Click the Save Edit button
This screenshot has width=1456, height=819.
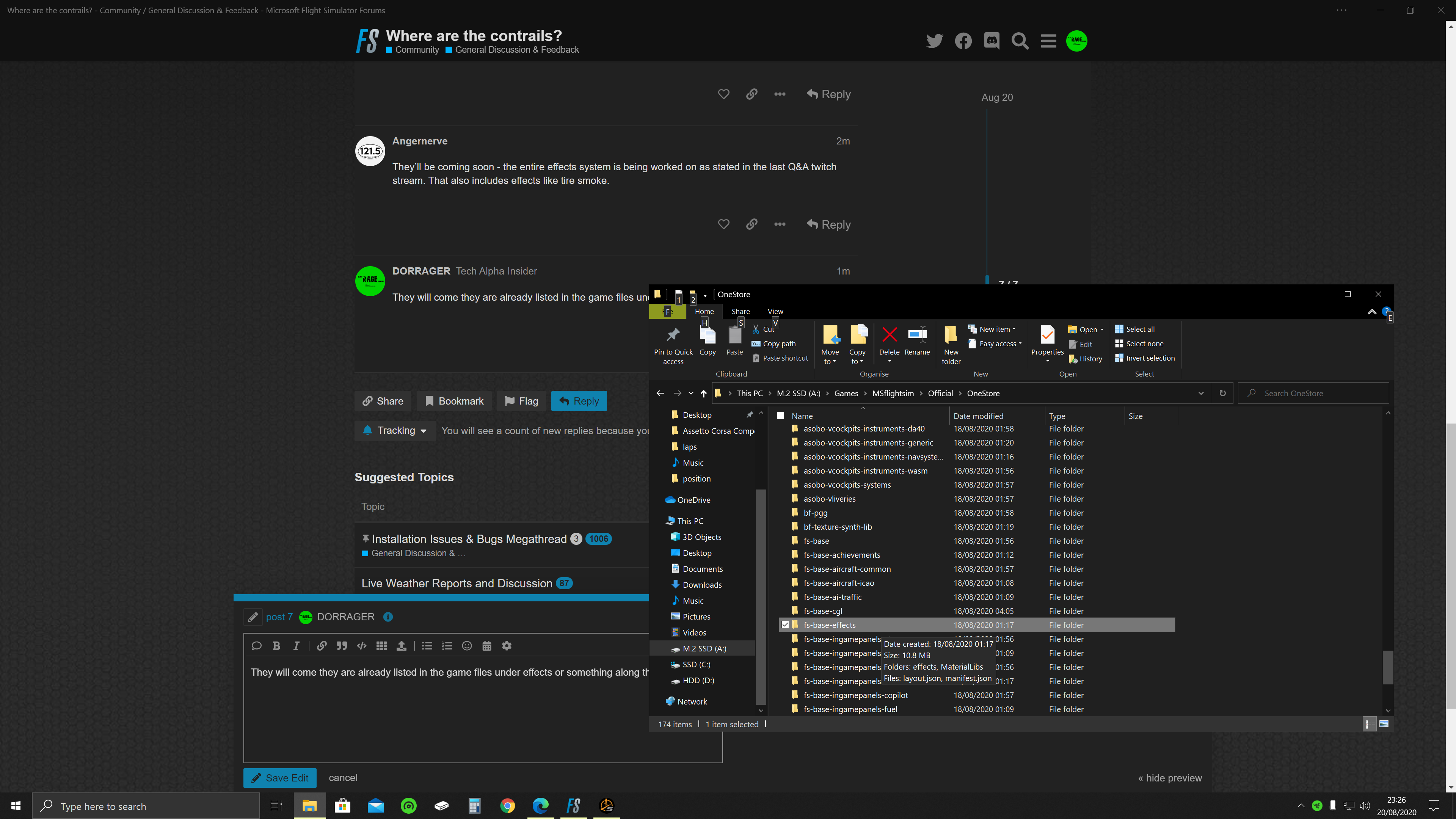(280, 778)
